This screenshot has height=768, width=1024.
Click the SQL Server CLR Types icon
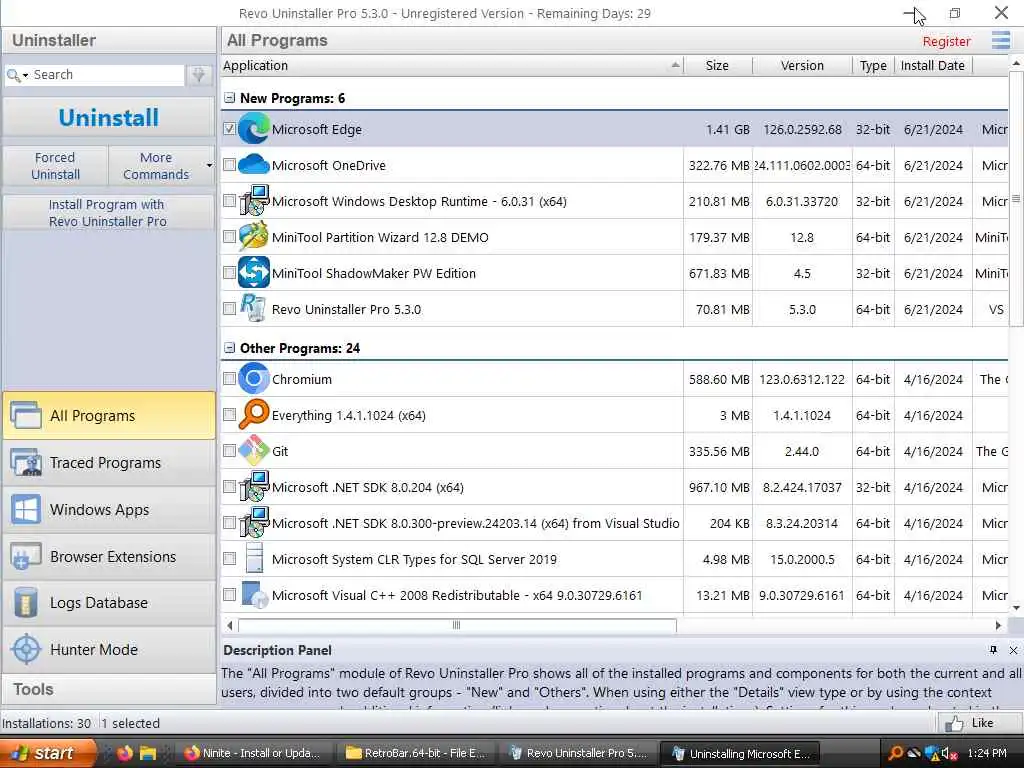[253, 558]
